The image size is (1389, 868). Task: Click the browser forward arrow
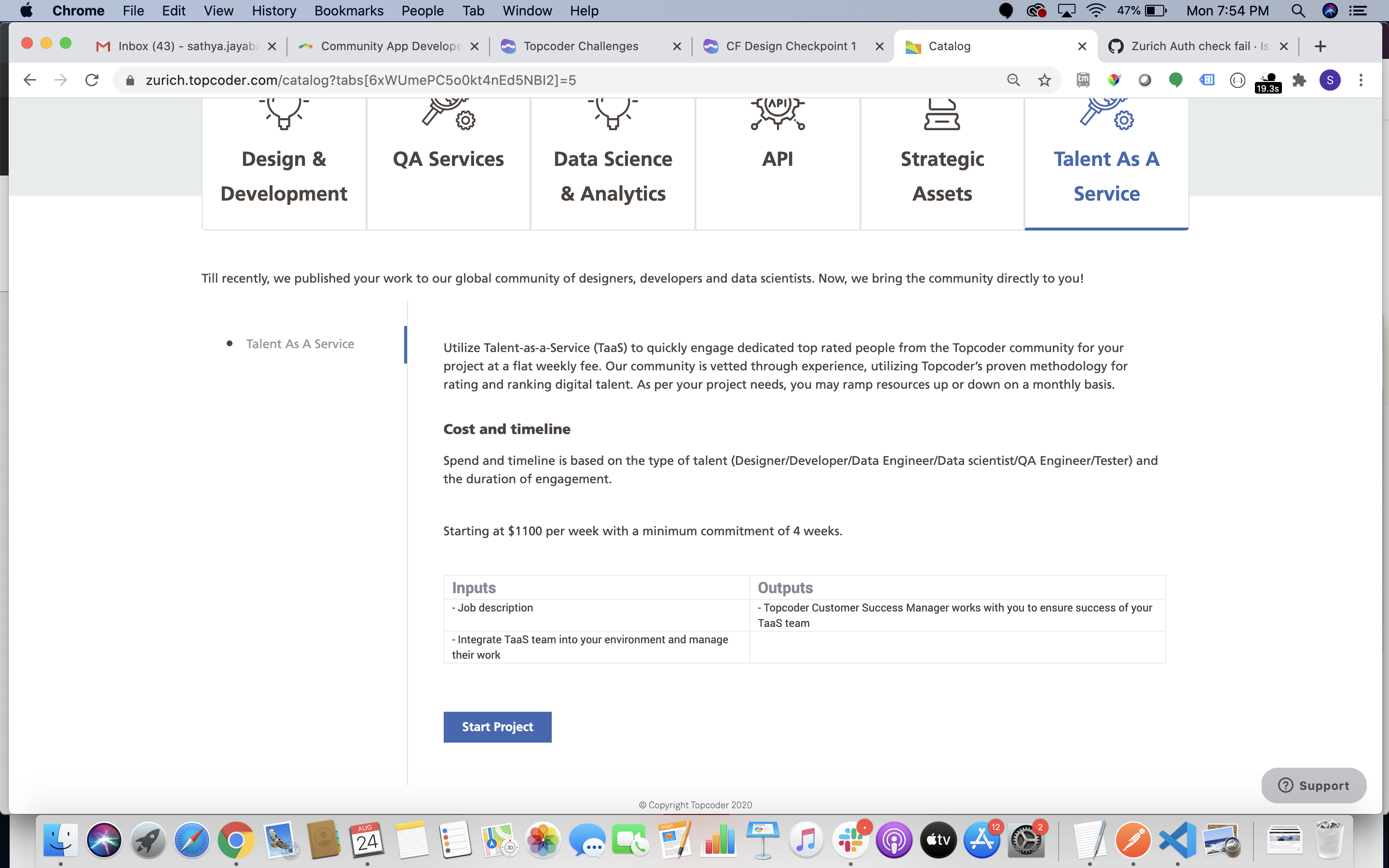60,80
